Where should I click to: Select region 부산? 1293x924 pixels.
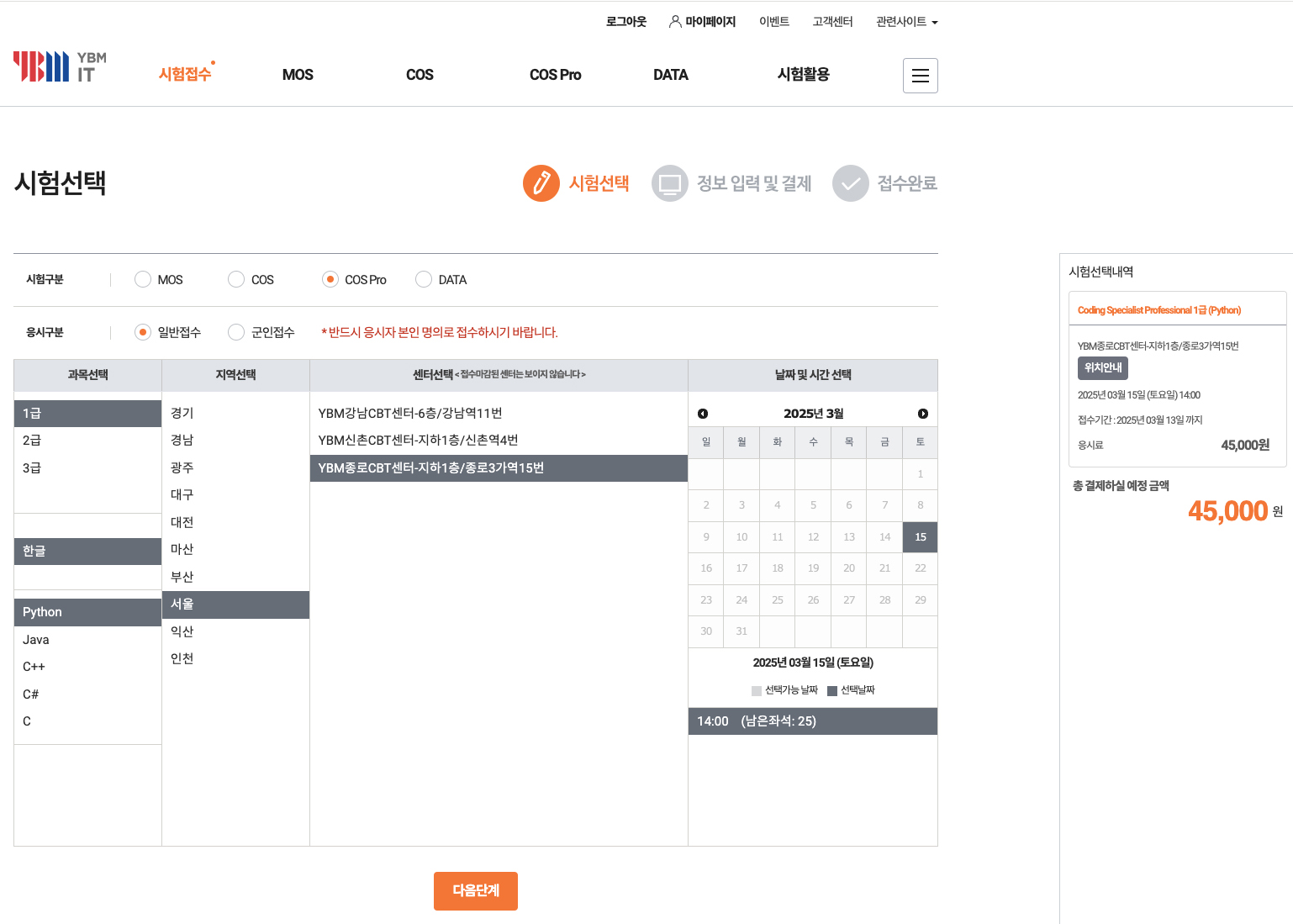coord(235,578)
